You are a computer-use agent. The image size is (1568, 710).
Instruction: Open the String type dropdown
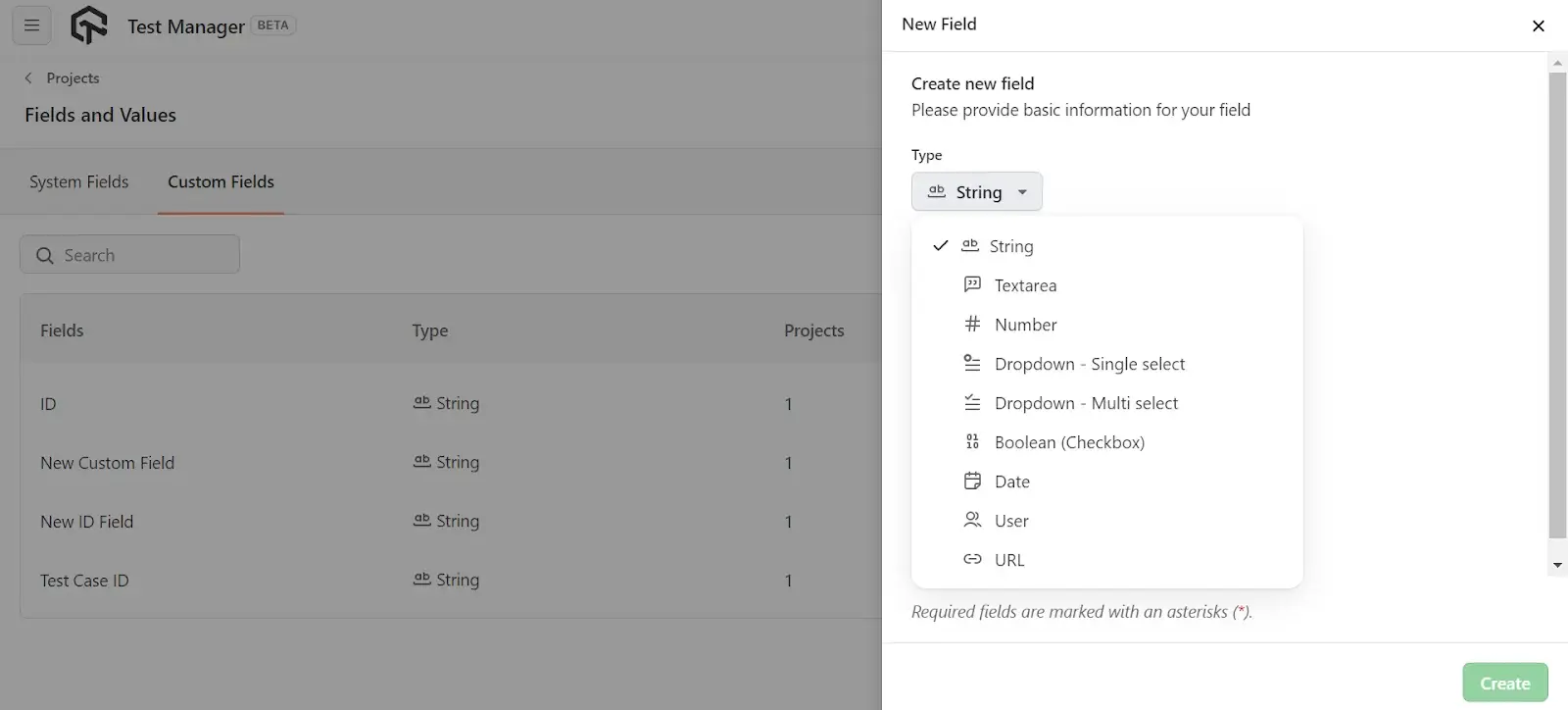[976, 191]
